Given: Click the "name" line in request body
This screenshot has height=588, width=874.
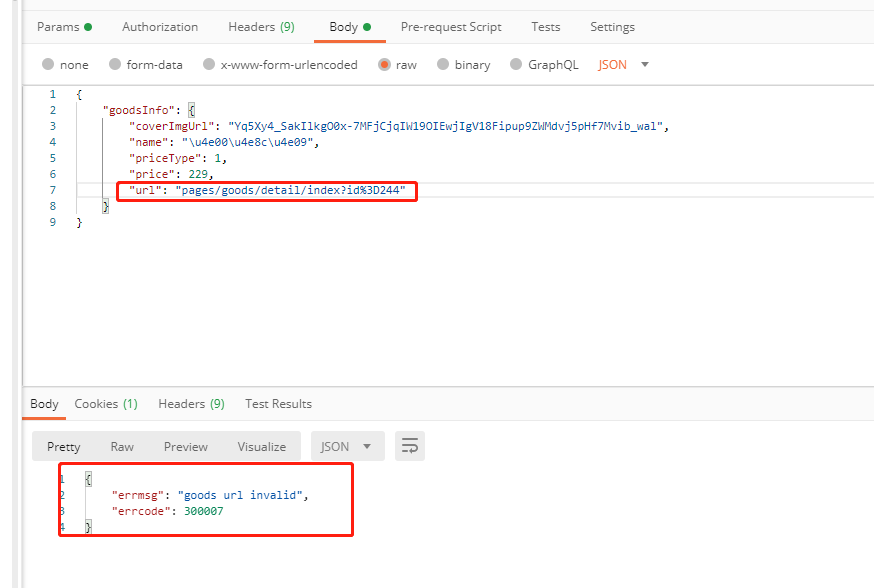Looking at the screenshot, I should [x=224, y=142].
